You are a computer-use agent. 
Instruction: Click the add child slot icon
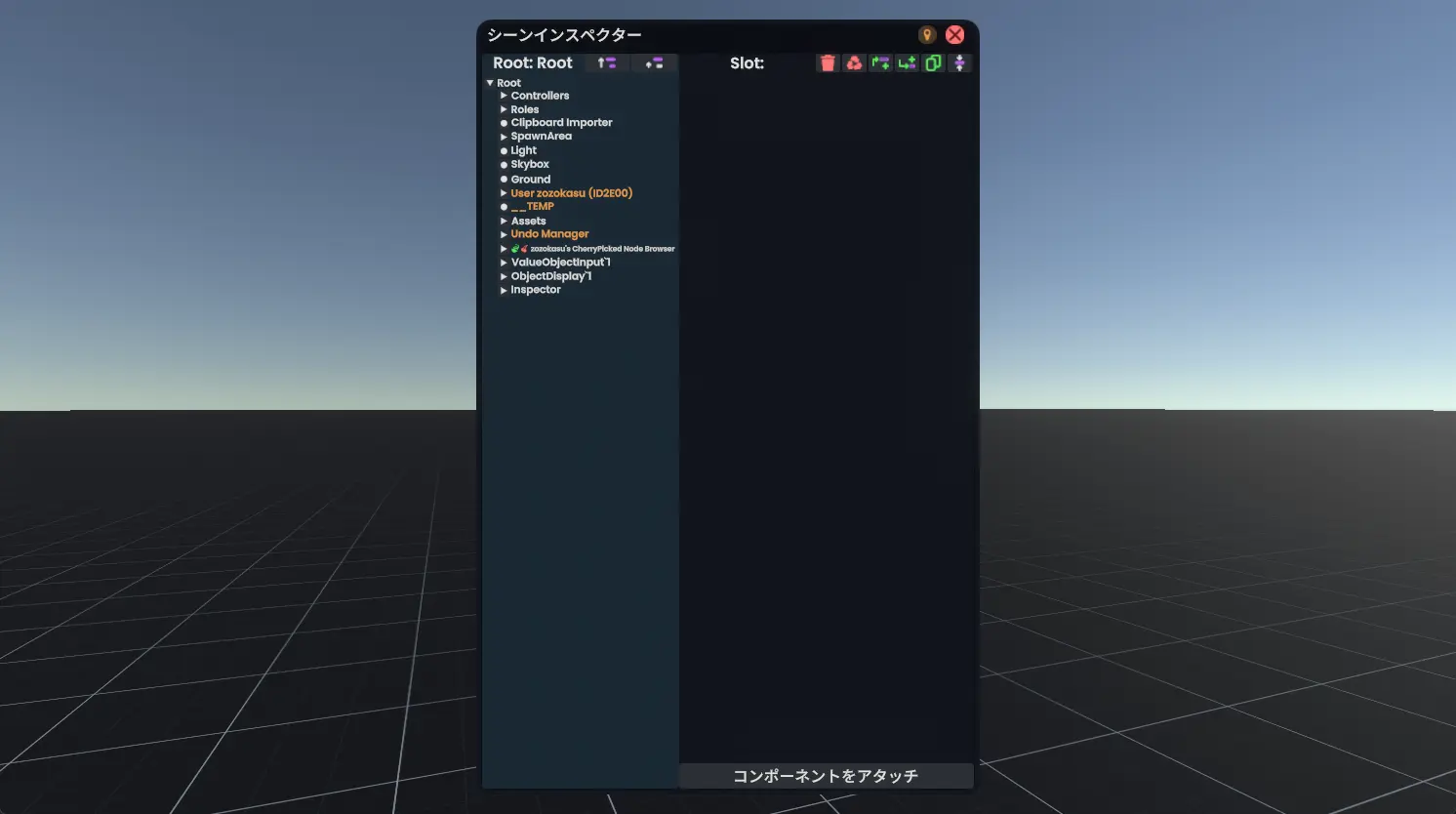click(907, 63)
